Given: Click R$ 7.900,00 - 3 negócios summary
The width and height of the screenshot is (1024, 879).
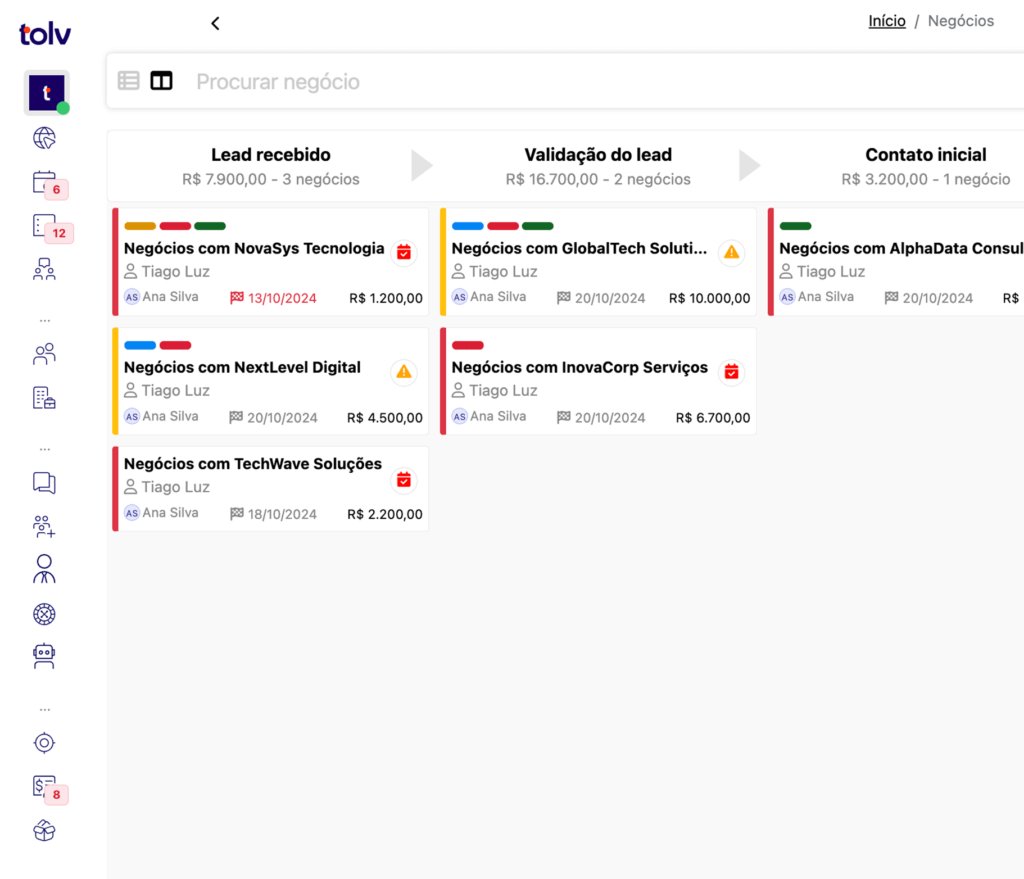Looking at the screenshot, I should point(270,180).
